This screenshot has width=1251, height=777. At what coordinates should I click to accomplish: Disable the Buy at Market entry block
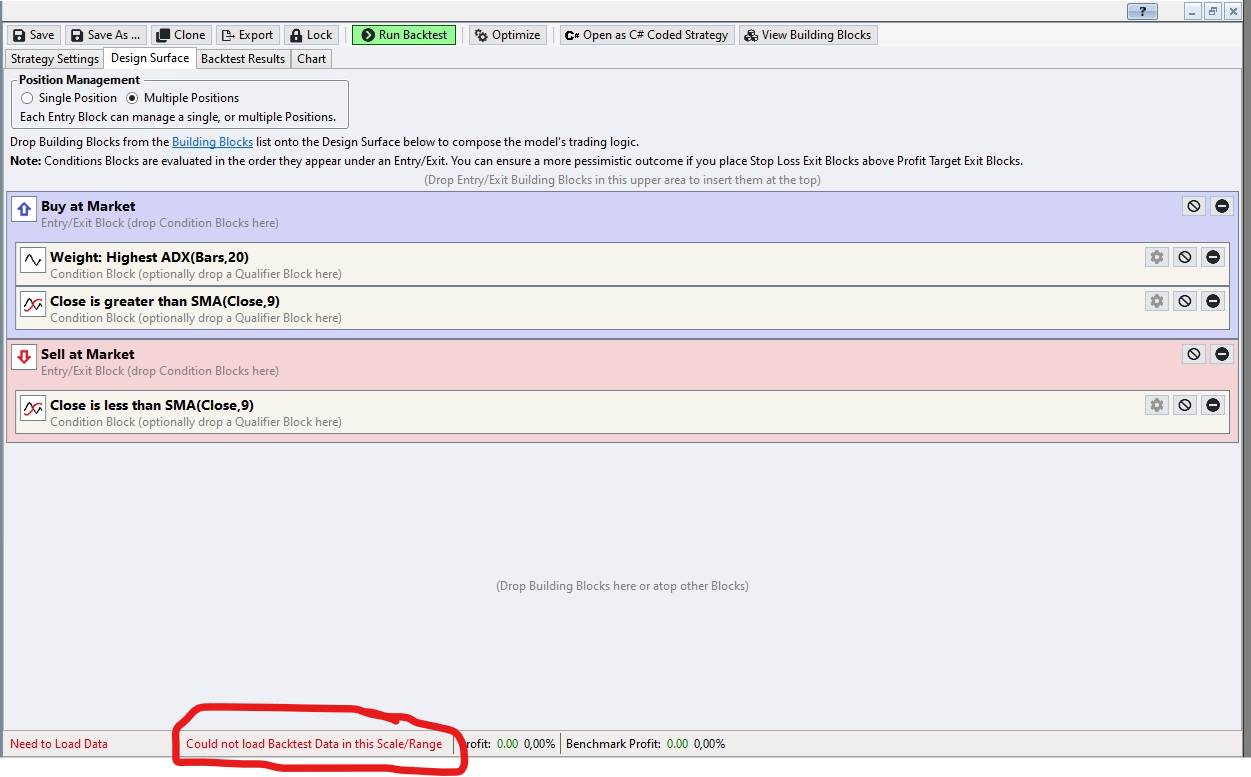1194,206
